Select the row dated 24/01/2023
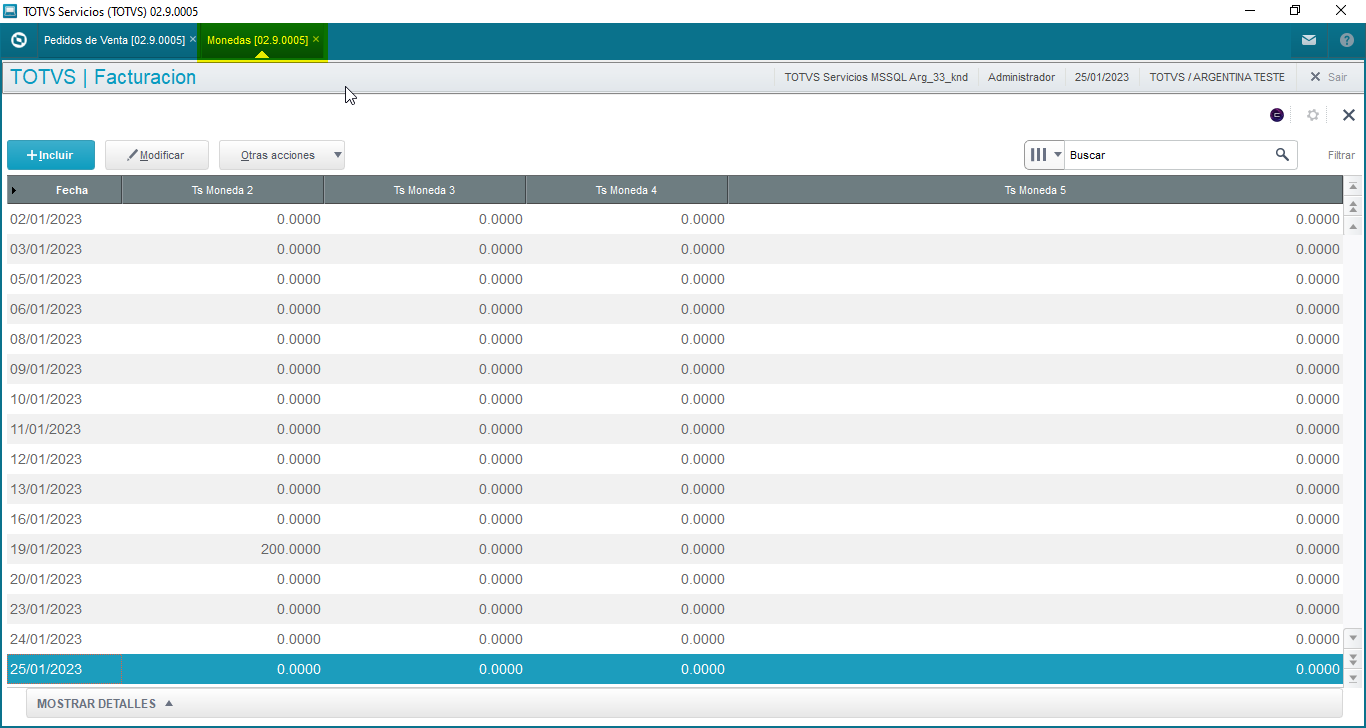Viewport: 1366px width, 728px height. click(x=675, y=639)
